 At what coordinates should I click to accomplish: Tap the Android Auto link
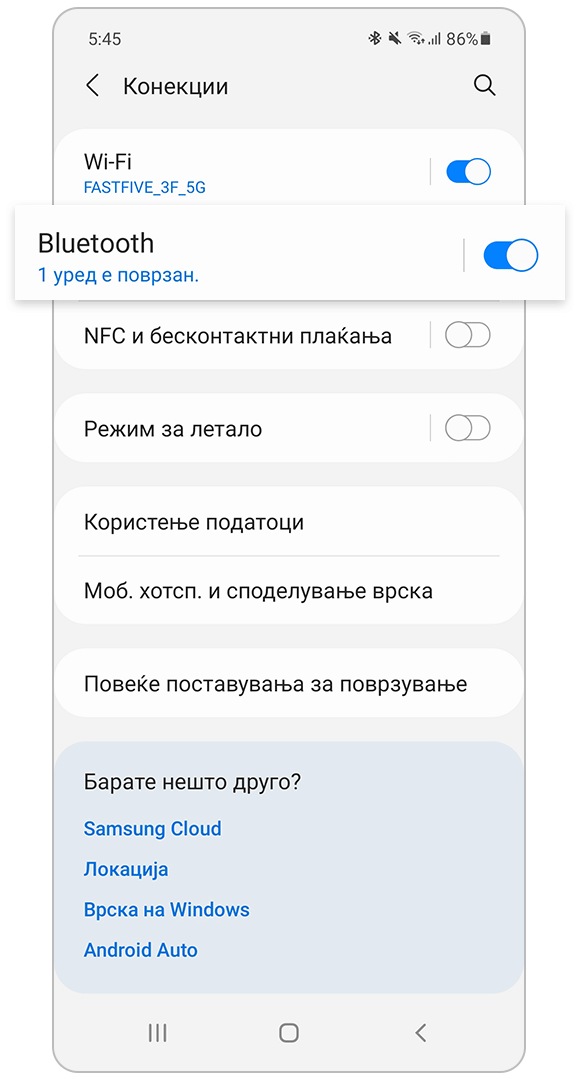point(140,950)
